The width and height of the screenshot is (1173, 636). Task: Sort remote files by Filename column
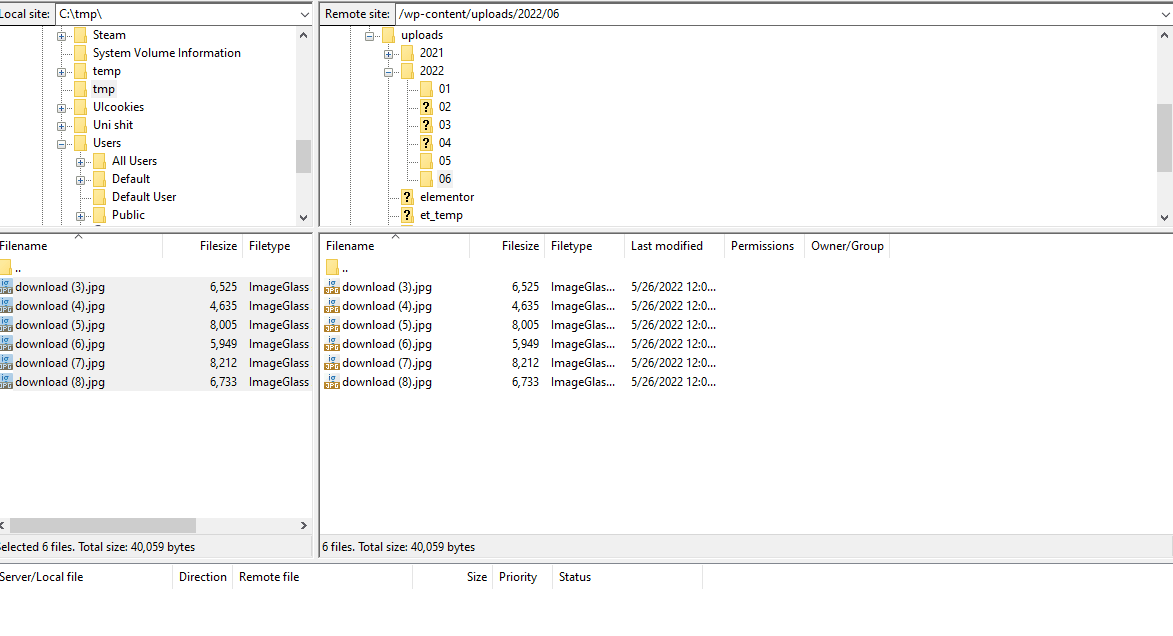click(395, 246)
